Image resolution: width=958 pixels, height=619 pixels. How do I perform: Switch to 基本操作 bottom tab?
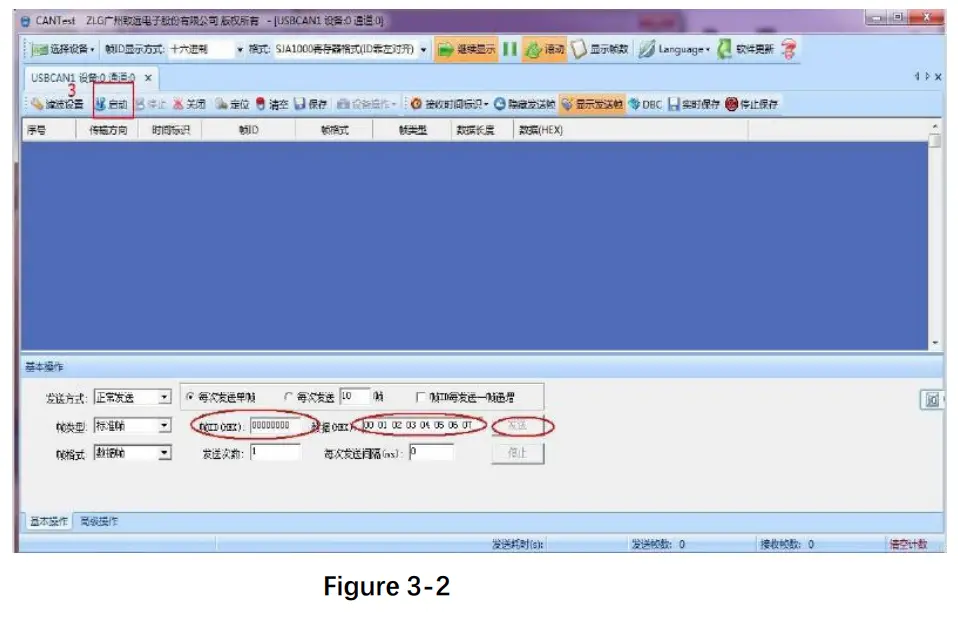(x=49, y=521)
